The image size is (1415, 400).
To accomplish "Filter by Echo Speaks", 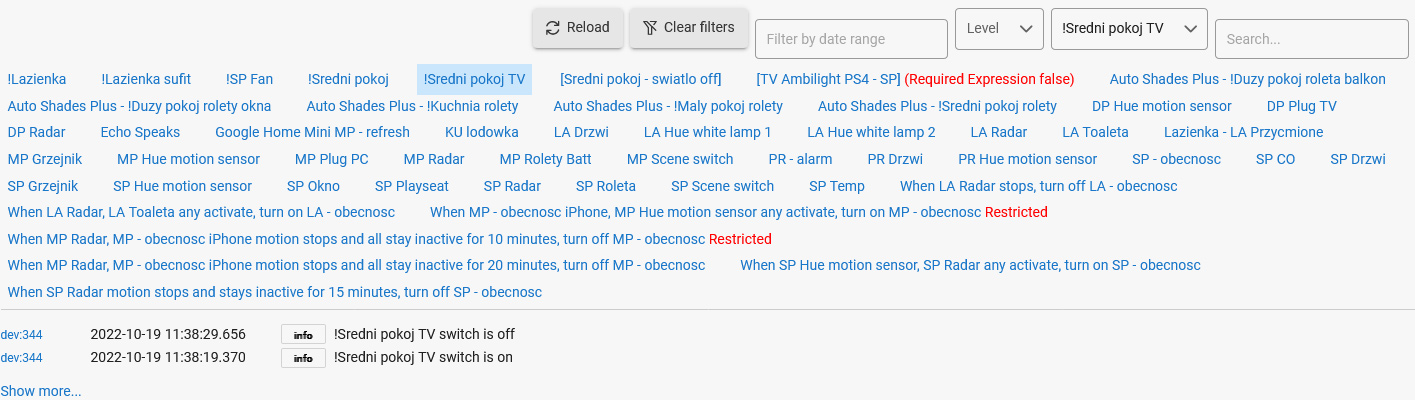I will point(140,132).
